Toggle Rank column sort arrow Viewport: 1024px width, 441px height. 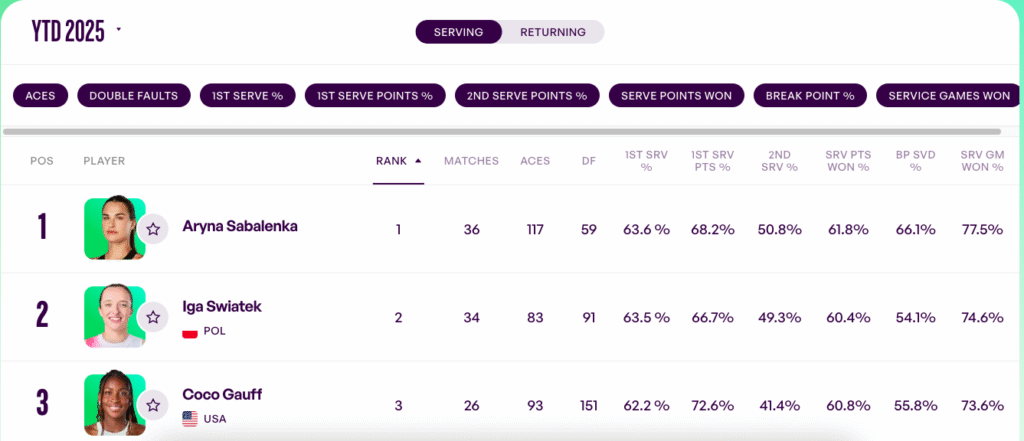[418, 161]
